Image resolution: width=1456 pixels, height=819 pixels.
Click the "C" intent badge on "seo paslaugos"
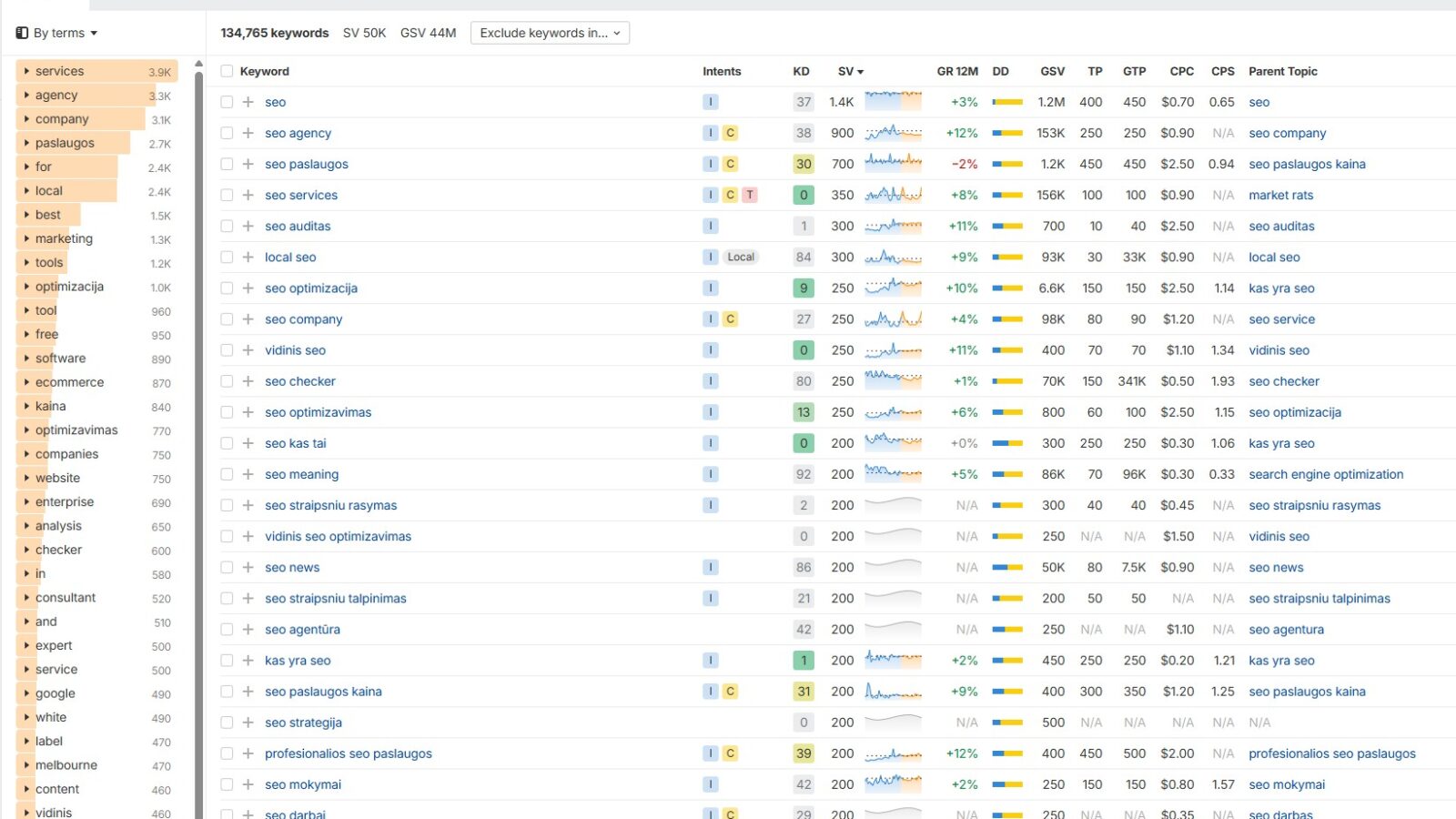pos(729,164)
